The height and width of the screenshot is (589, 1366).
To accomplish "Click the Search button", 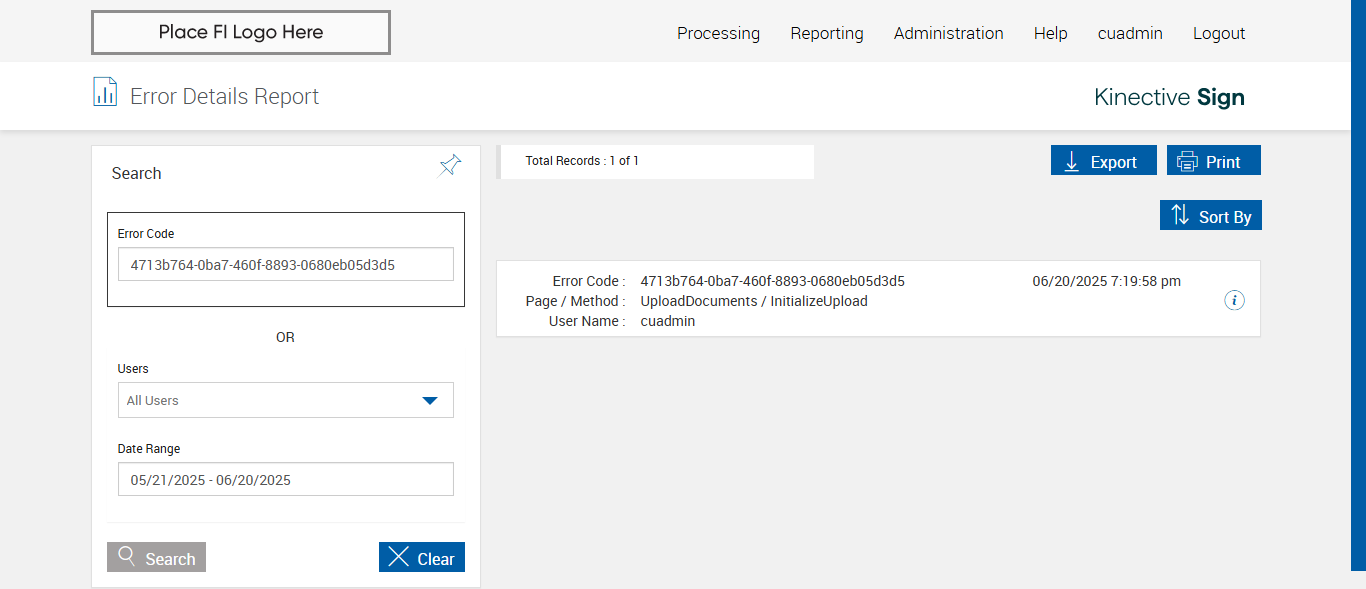I will 156,558.
